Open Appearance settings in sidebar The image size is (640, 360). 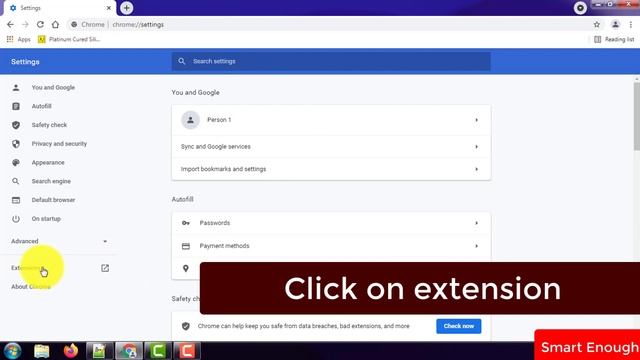tap(48, 162)
